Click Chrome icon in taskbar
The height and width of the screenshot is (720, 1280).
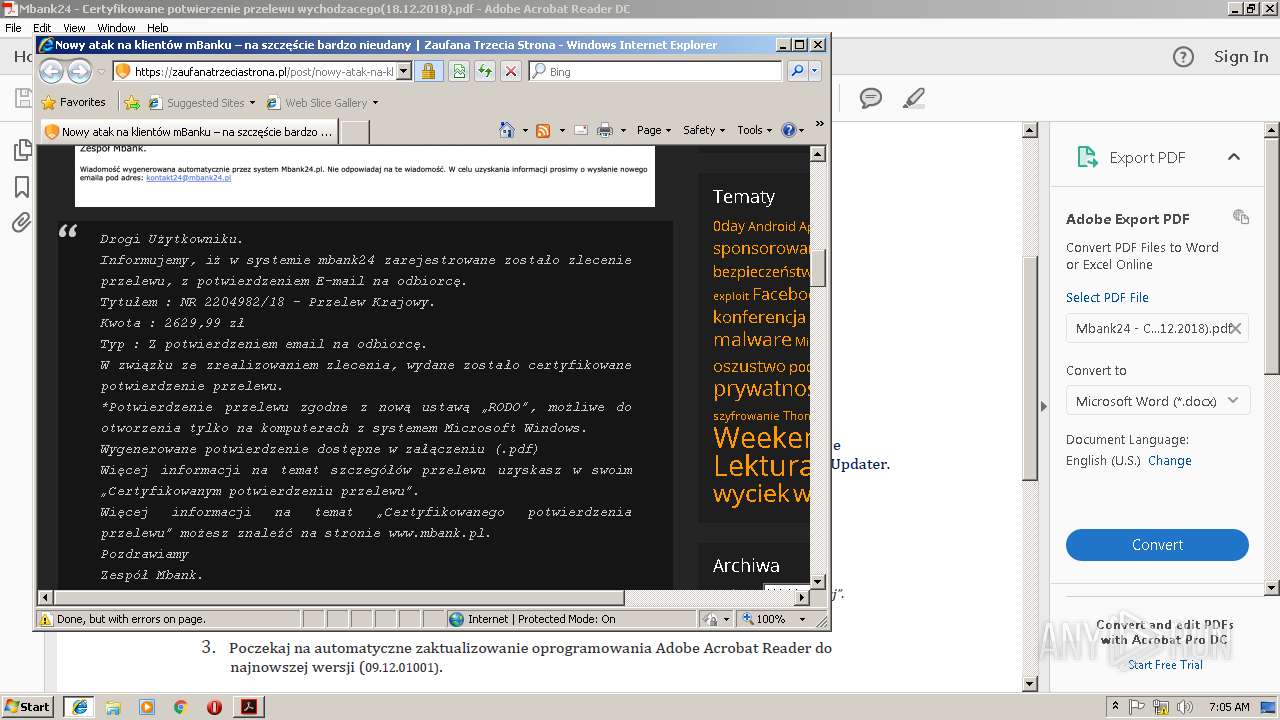pos(180,707)
